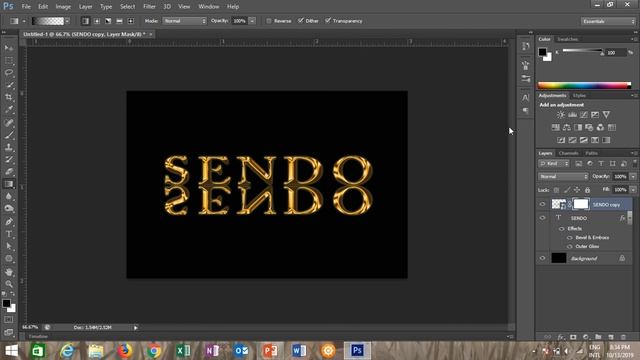Image resolution: width=640 pixels, height=360 pixels.
Task: Add a Levels adjustment
Action: click(x=572, y=115)
